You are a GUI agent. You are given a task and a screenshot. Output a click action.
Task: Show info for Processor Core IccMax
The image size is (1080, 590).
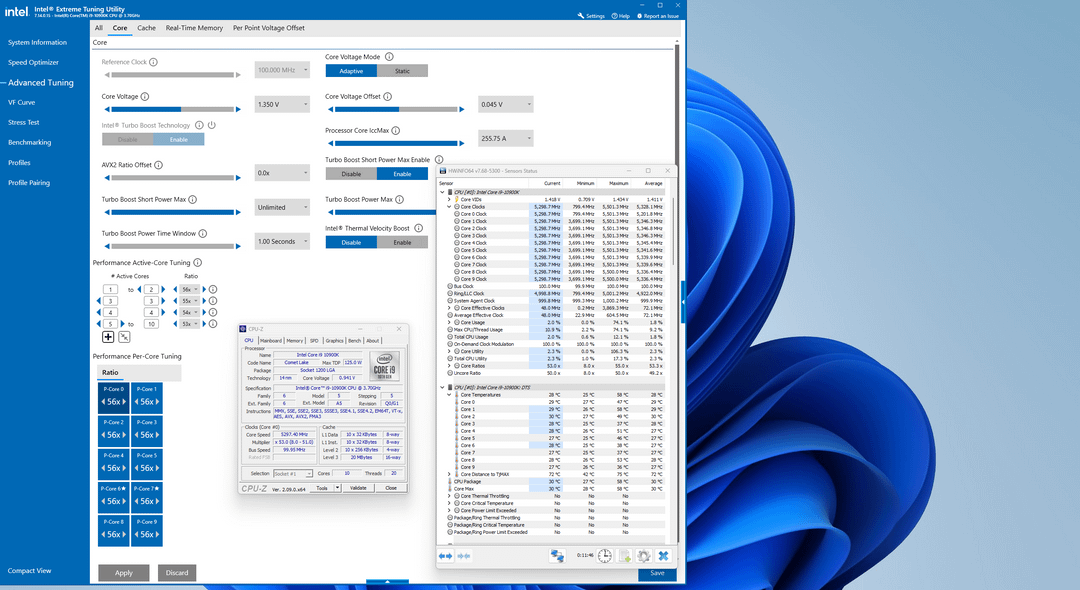pyautogui.click(x=396, y=130)
